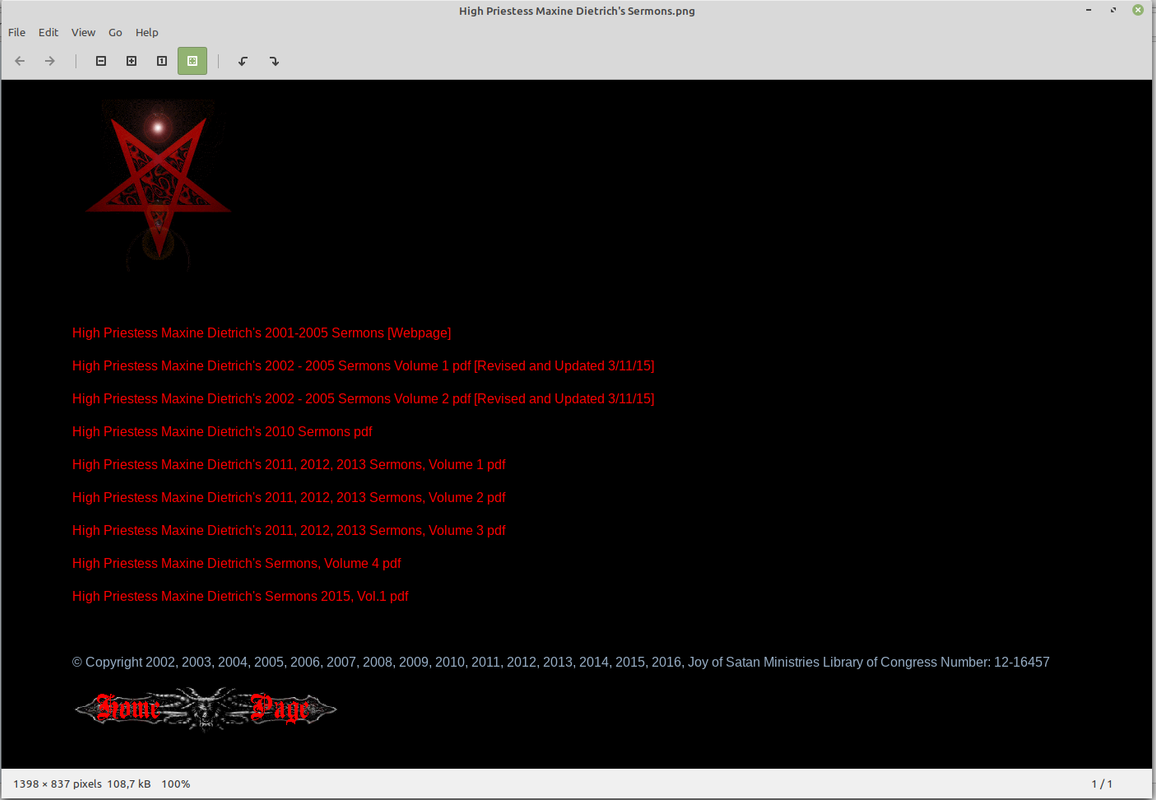Rotate image clockwise
The width and height of the screenshot is (1156, 800).
point(274,61)
